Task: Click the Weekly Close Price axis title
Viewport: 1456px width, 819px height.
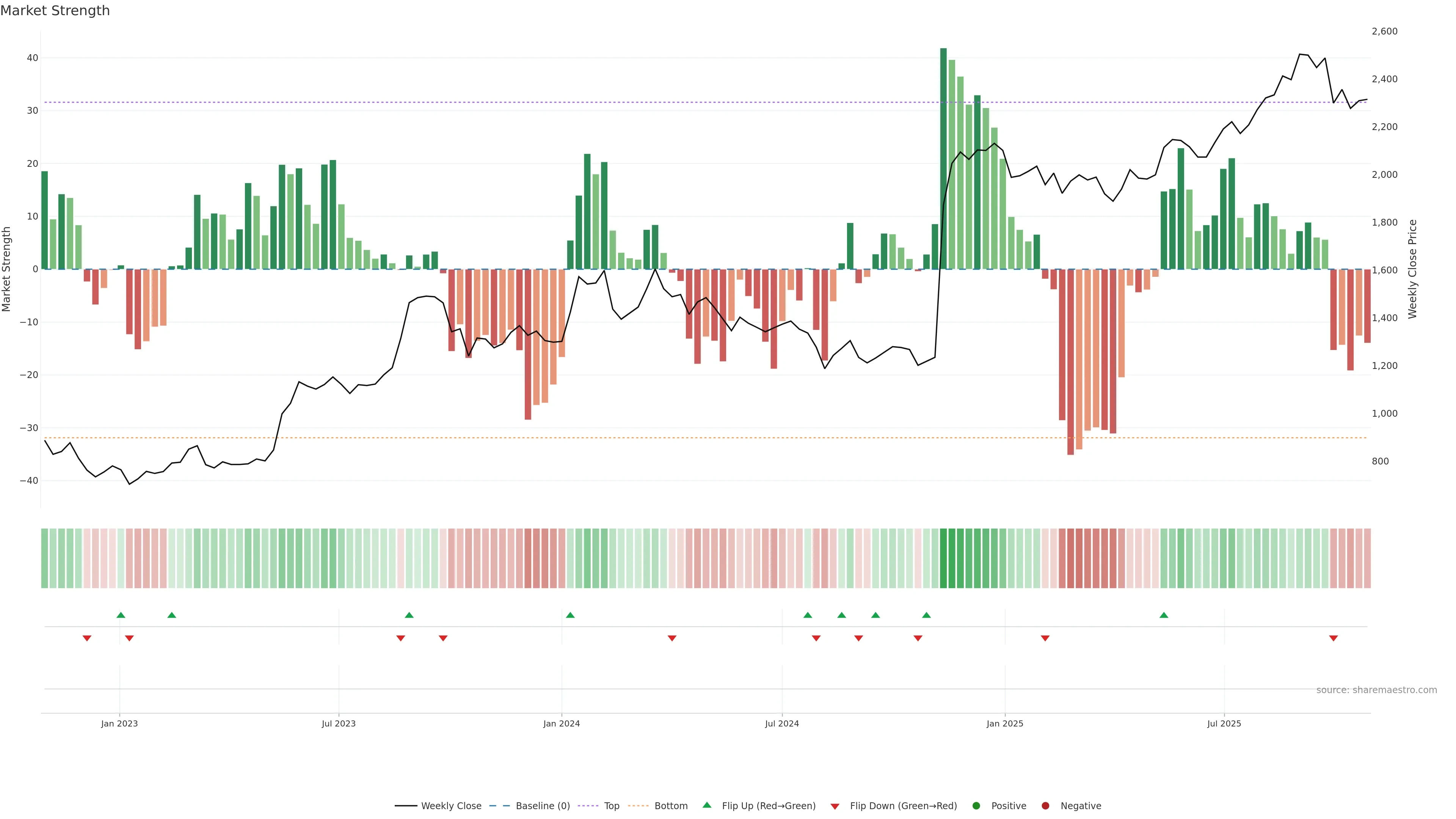Action: [1413, 269]
